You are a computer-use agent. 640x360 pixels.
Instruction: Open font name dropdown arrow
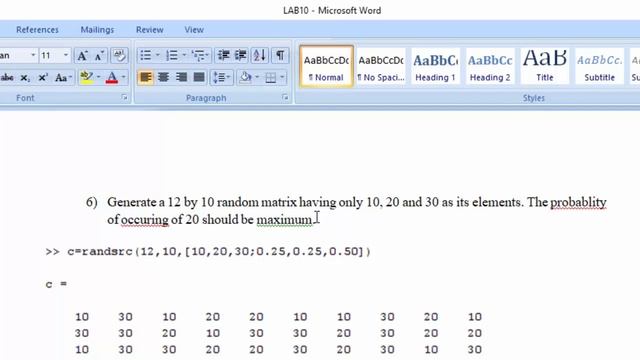point(33,55)
